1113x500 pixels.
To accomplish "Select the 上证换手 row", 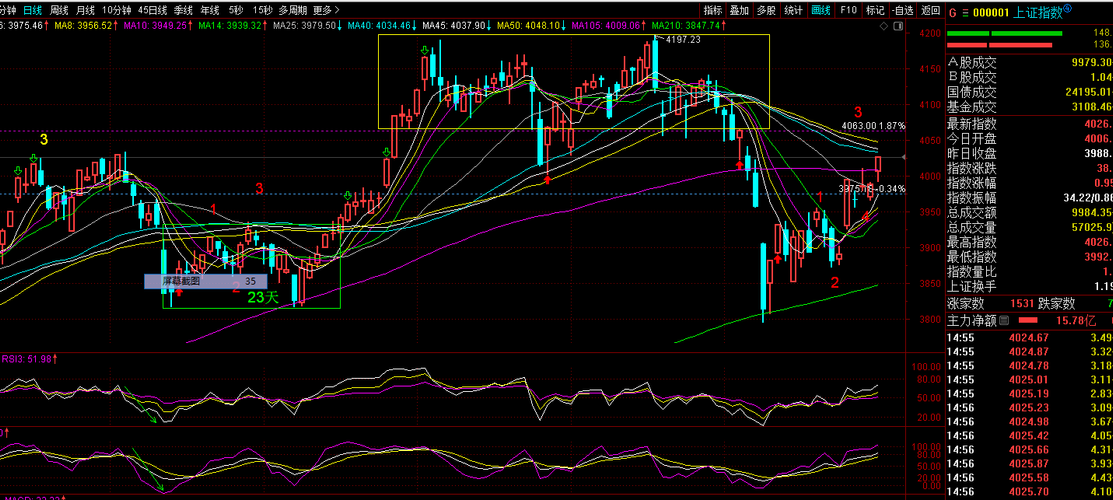I will point(1029,286).
